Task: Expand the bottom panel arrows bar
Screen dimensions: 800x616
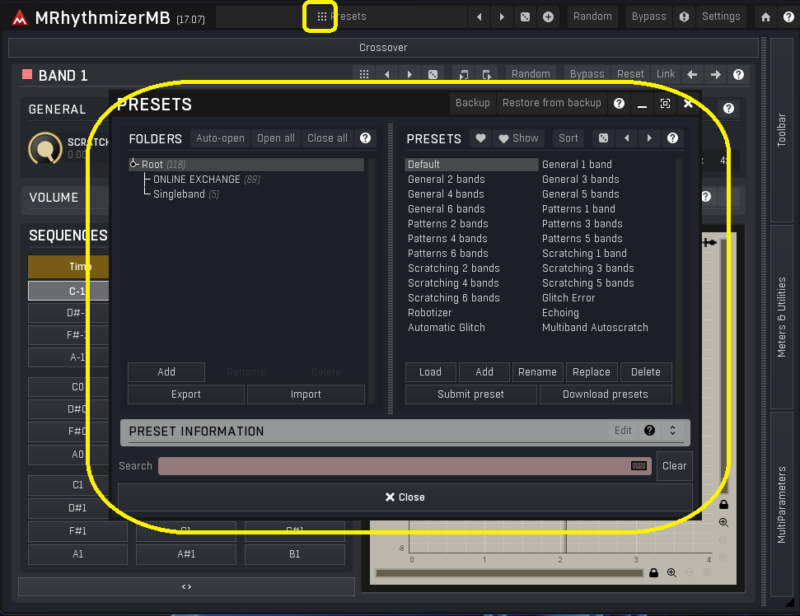Action: click(186, 587)
